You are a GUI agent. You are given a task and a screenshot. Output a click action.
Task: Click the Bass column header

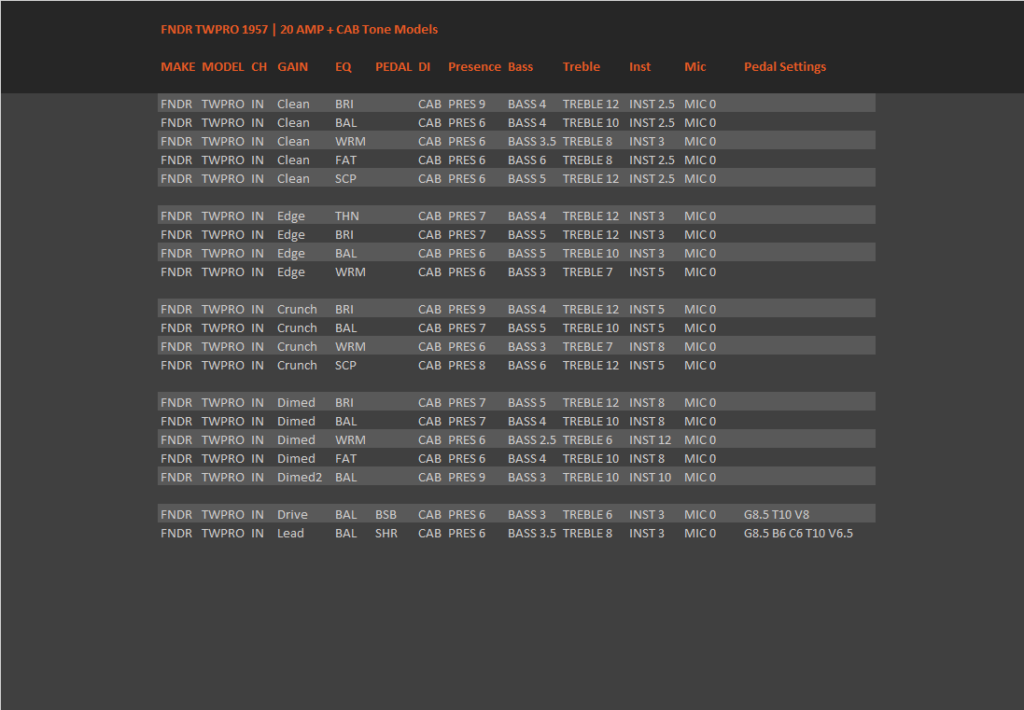[x=520, y=67]
